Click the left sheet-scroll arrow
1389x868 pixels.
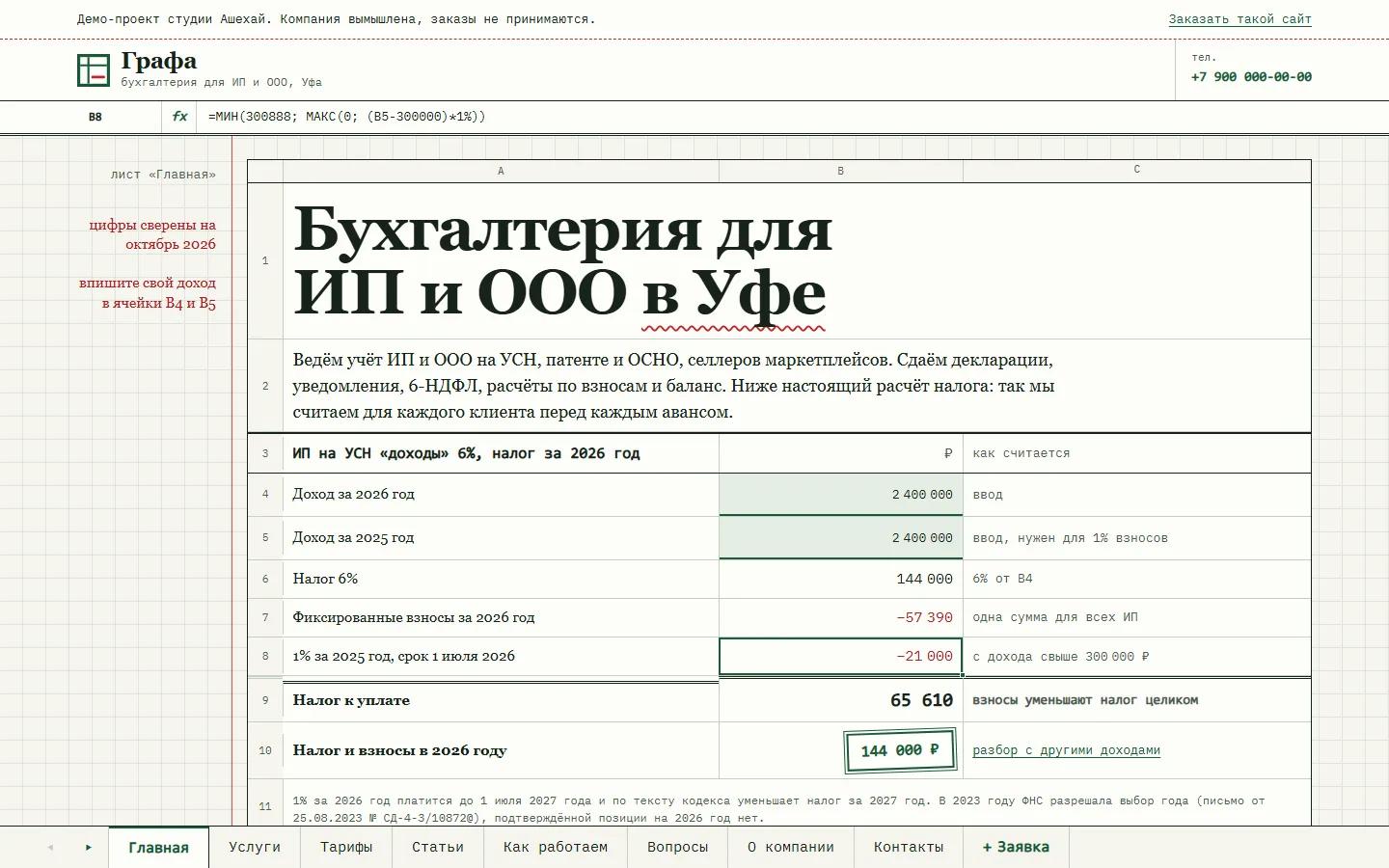pos(50,847)
